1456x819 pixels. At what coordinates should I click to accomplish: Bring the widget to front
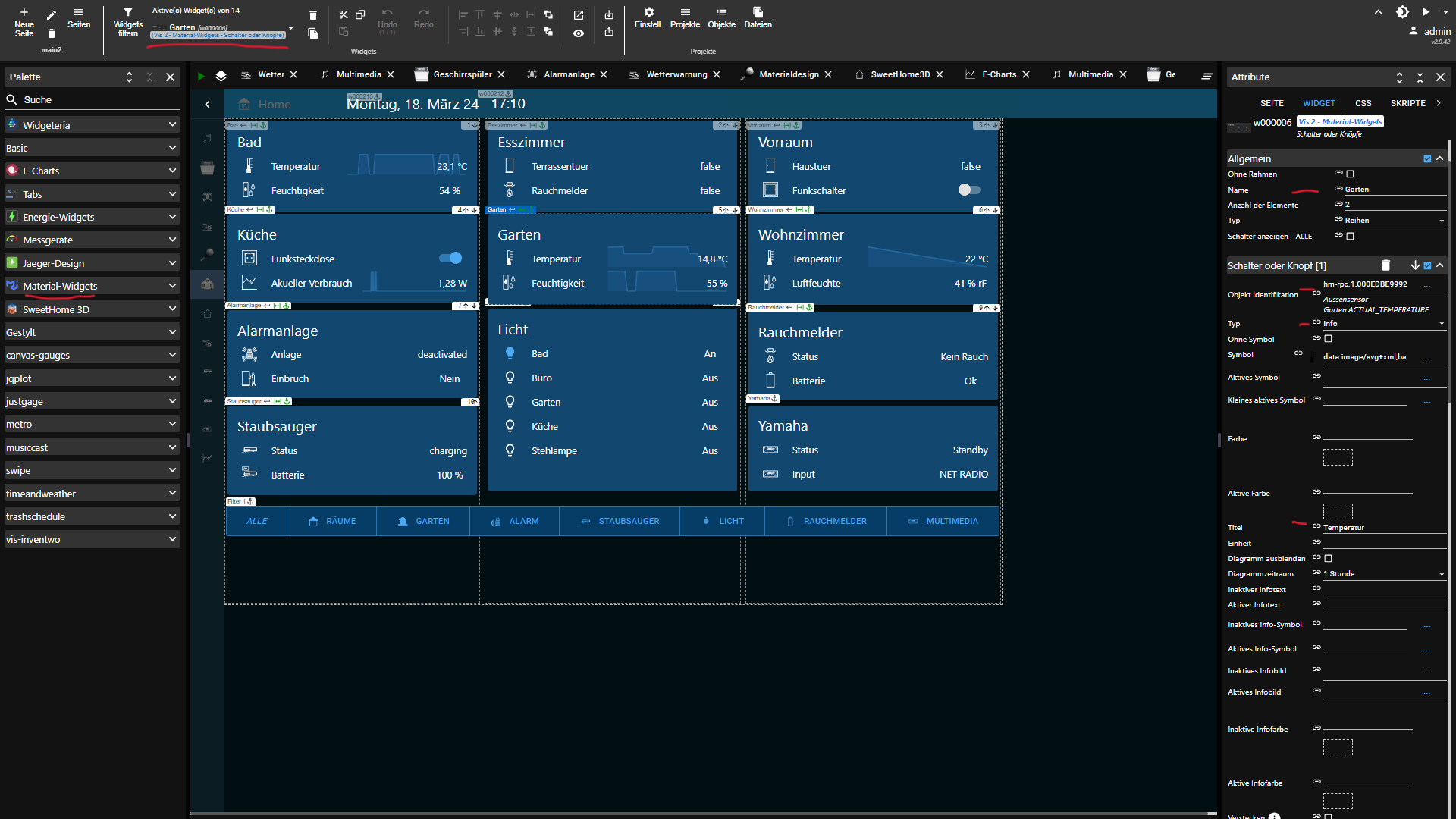[548, 14]
